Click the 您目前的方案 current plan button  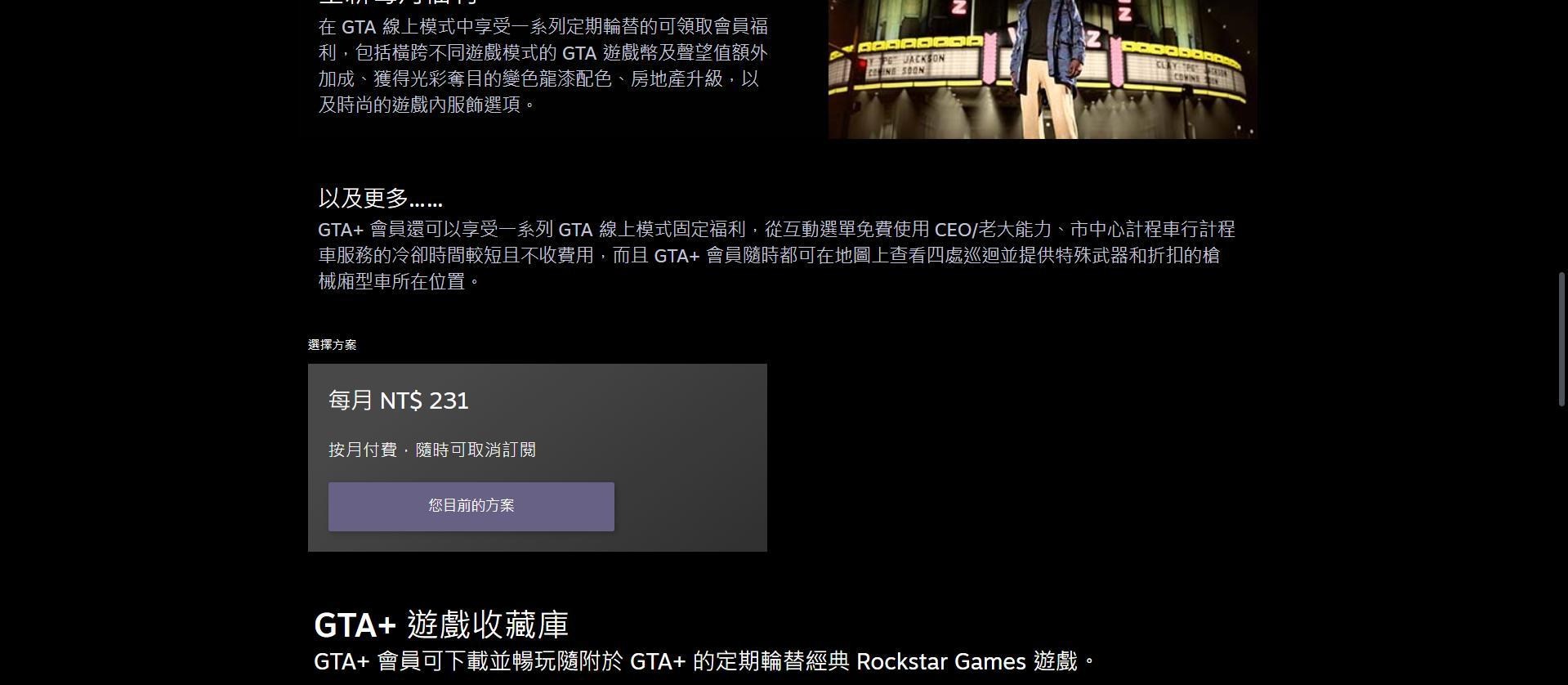pos(471,506)
